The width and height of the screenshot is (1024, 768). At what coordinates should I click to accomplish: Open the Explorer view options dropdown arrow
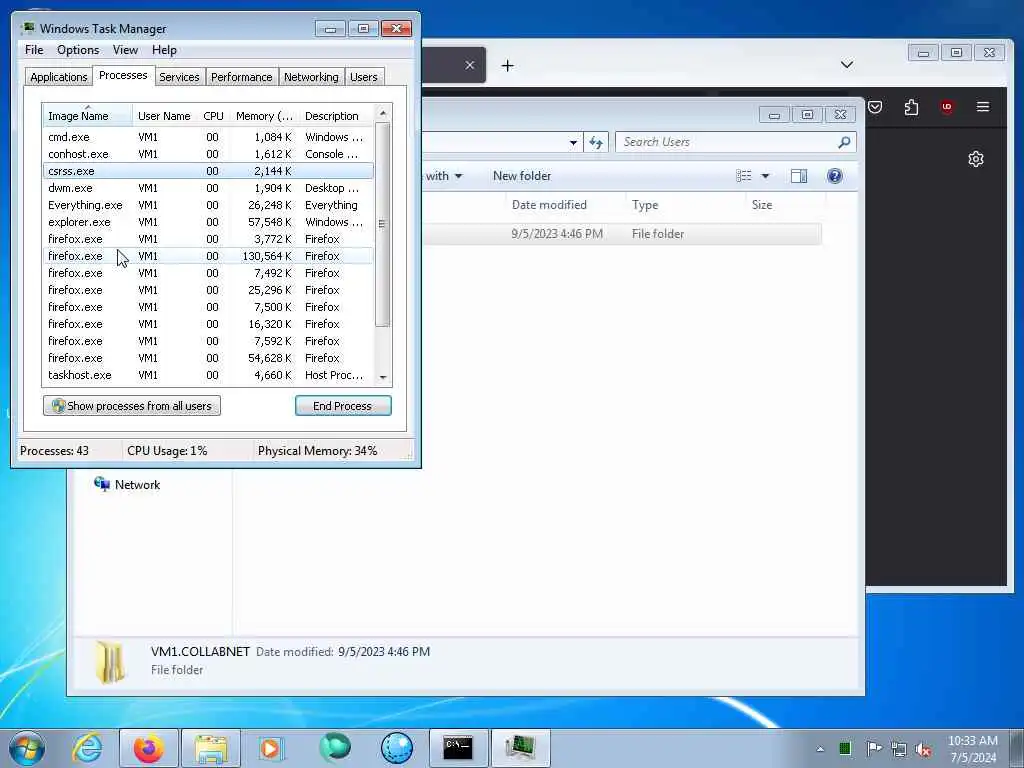pyautogui.click(x=765, y=176)
